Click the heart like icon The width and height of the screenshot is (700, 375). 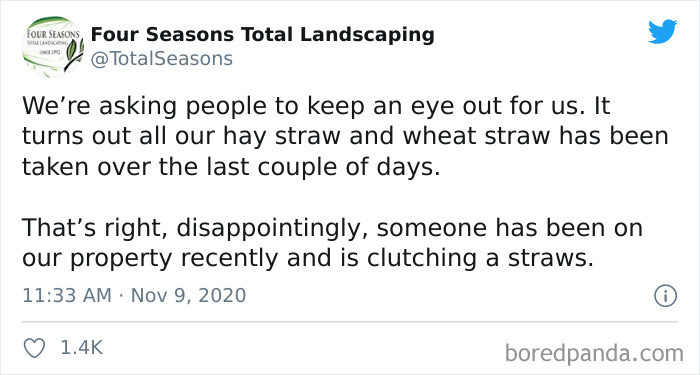(x=34, y=348)
